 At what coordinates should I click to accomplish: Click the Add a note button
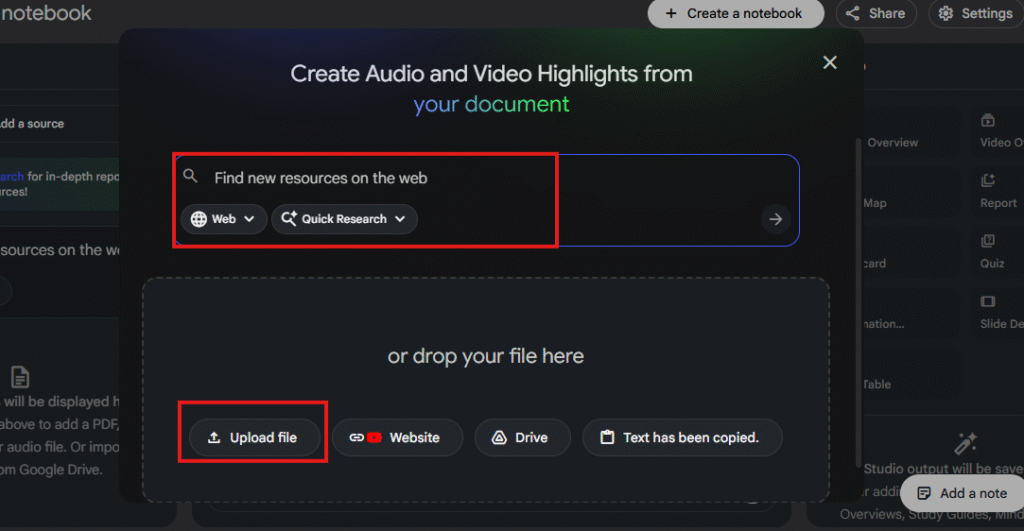pyautogui.click(x=962, y=493)
